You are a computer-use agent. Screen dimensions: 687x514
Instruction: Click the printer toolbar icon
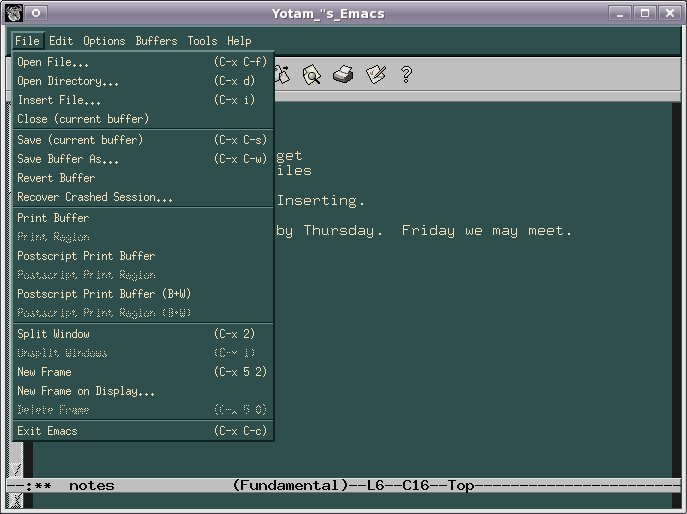point(343,74)
